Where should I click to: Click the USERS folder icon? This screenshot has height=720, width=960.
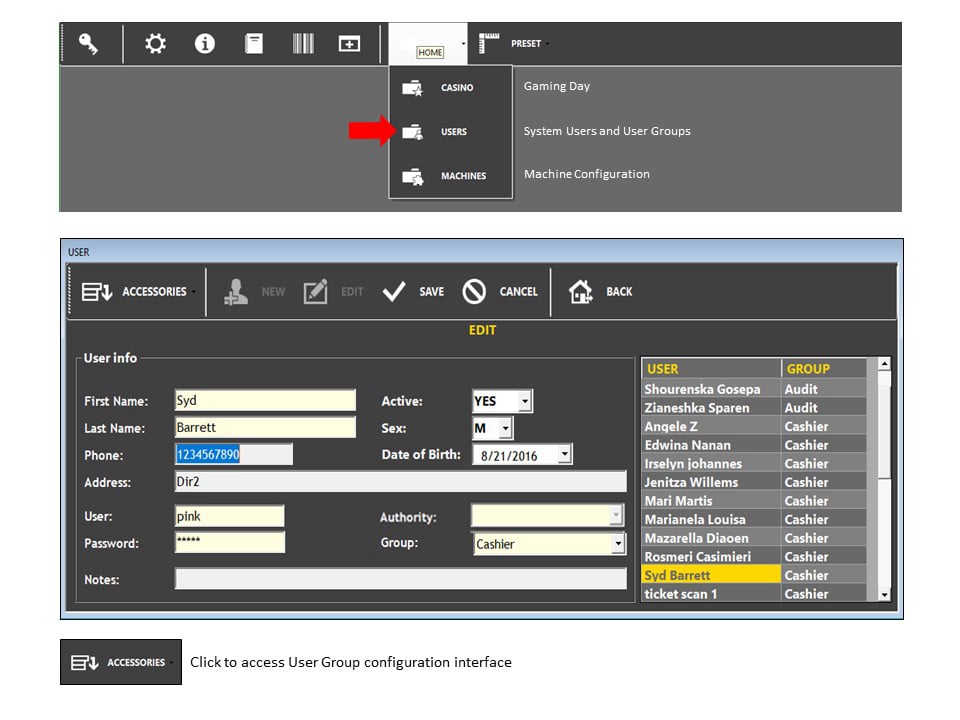point(412,132)
